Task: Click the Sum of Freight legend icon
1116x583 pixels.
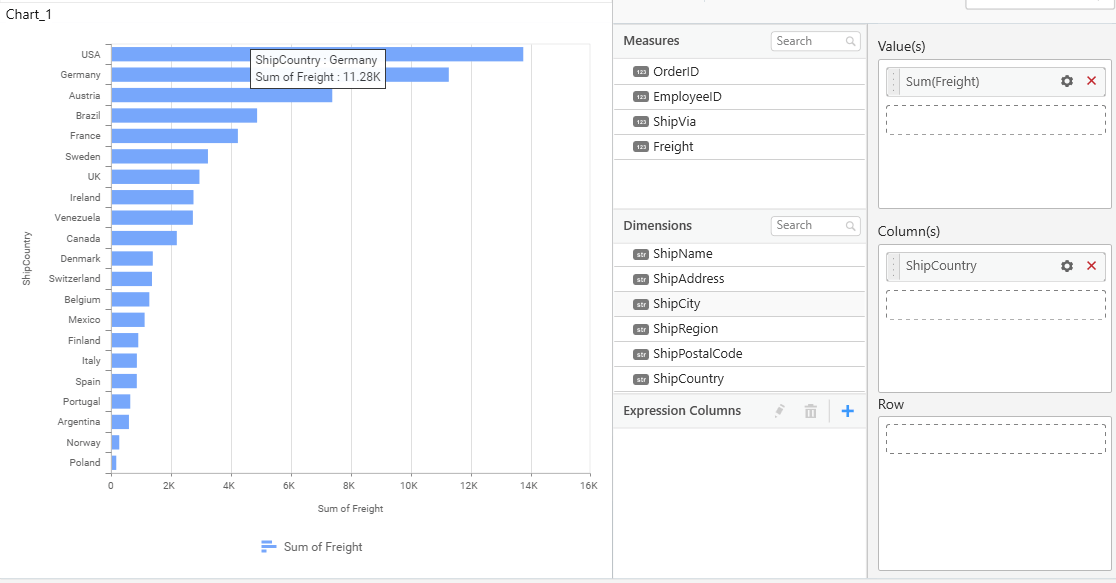Action: point(268,547)
